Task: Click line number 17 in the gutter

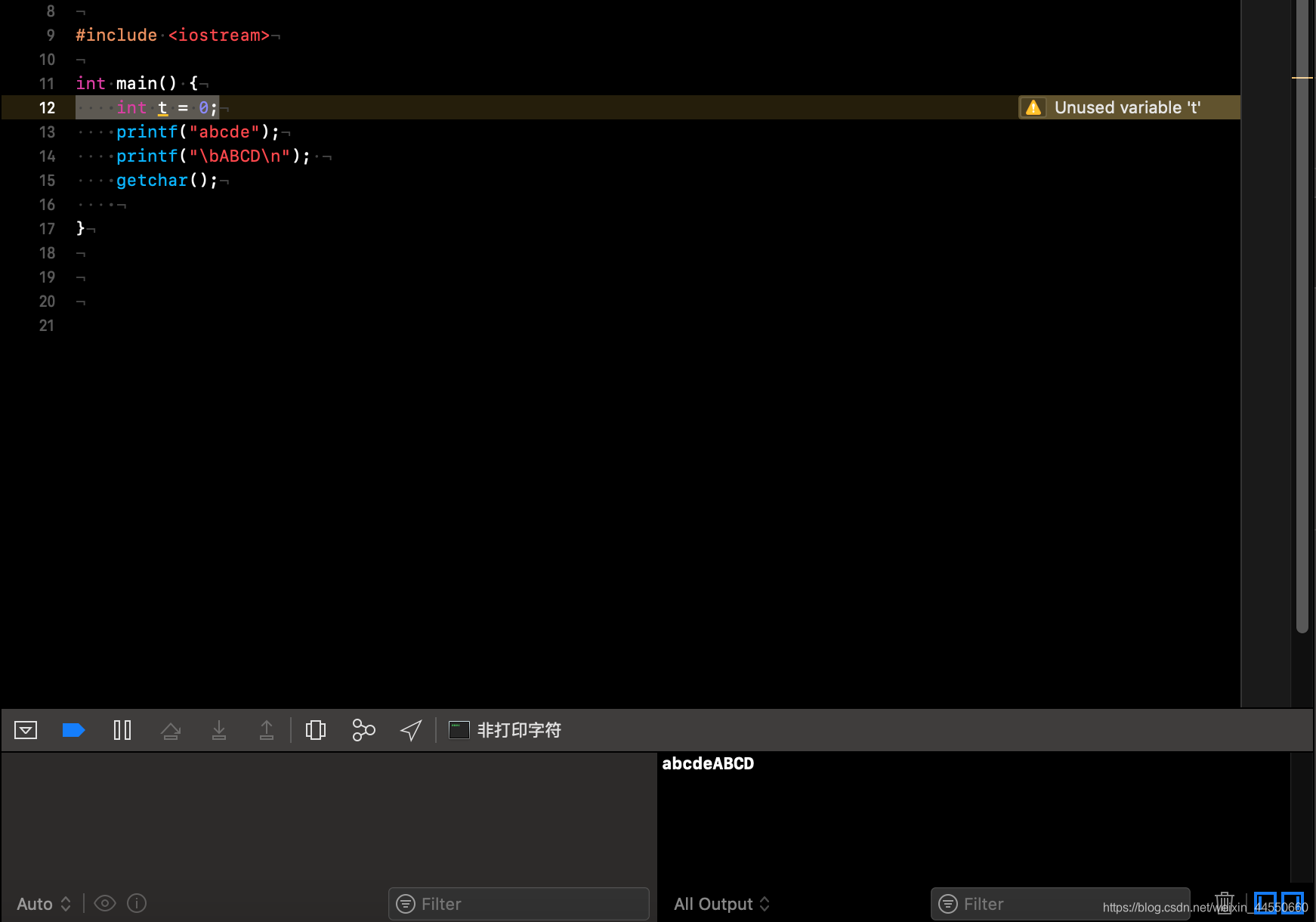Action: tap(47, 229)
